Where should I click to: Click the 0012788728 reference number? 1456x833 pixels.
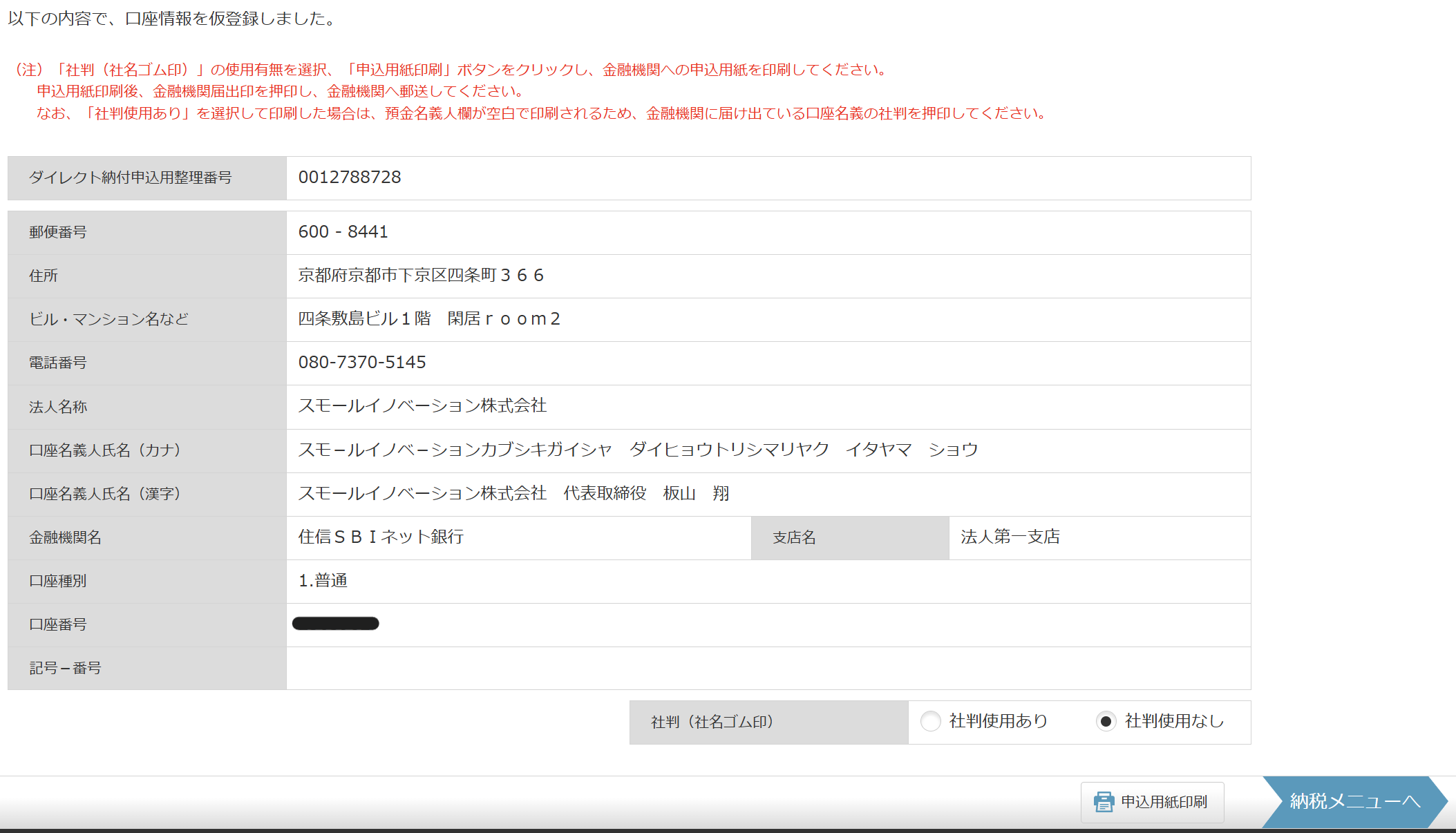click(349, 178)
